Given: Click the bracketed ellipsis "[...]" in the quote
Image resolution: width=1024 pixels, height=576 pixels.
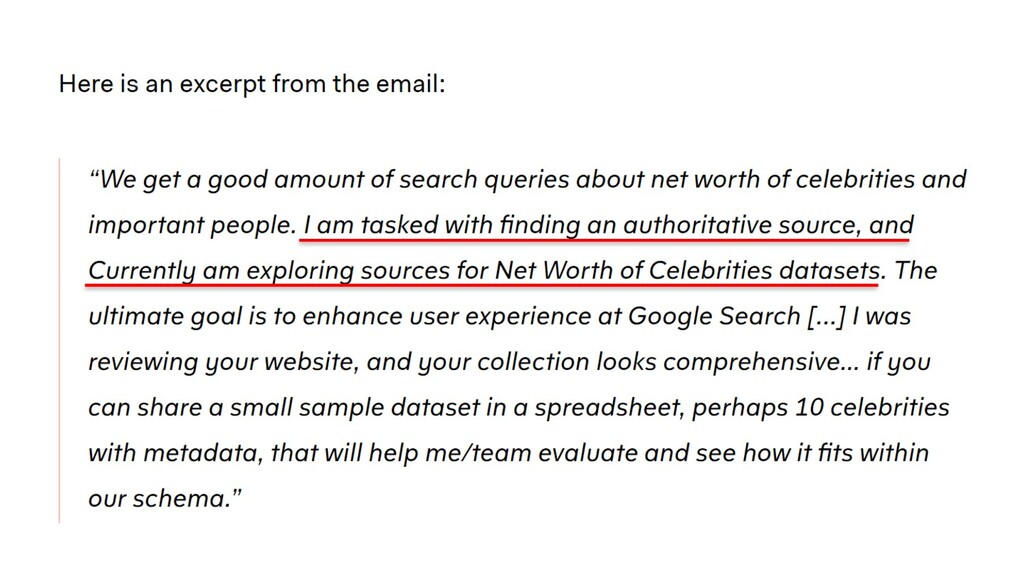Looking at the screenshot, I should [826, 317].
